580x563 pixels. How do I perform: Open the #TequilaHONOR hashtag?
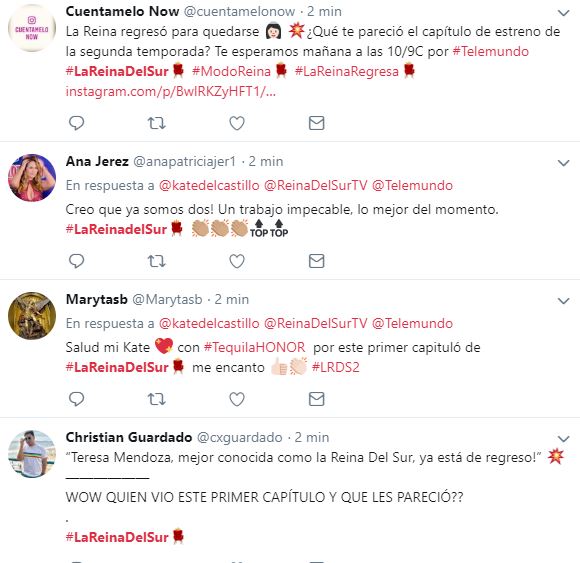(254, 347)
